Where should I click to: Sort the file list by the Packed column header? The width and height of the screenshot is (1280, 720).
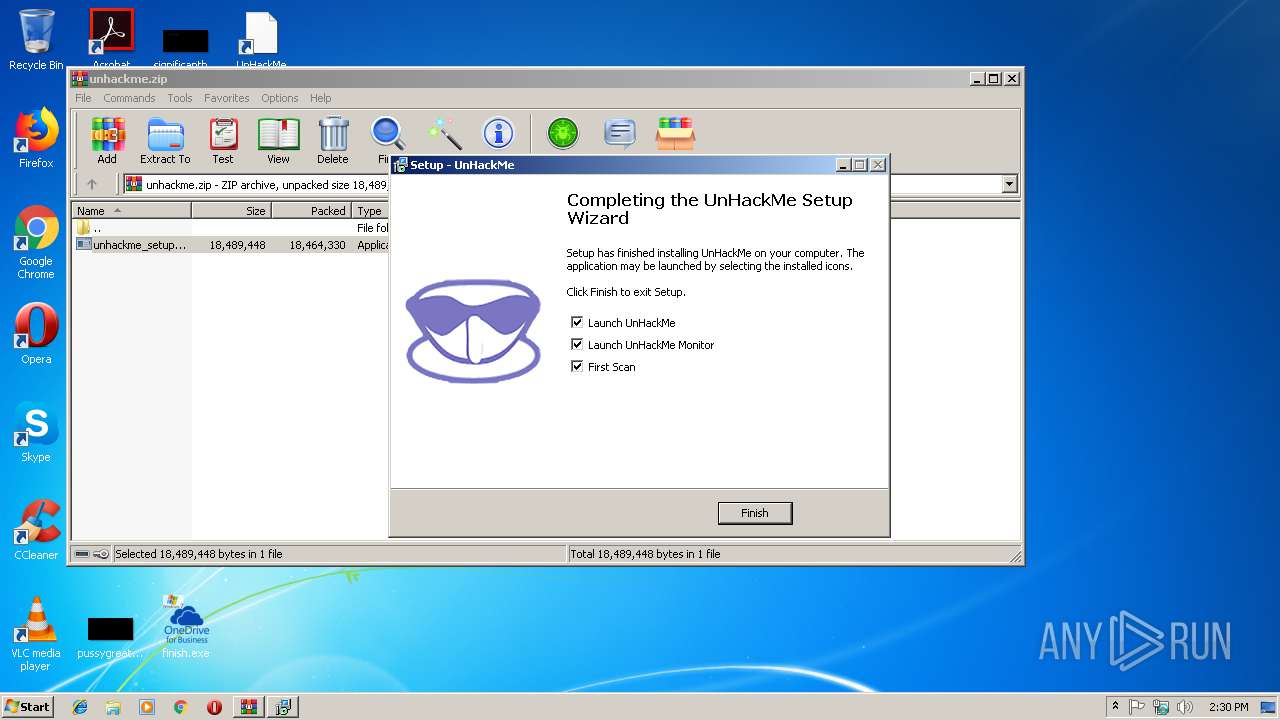[311, 211]
